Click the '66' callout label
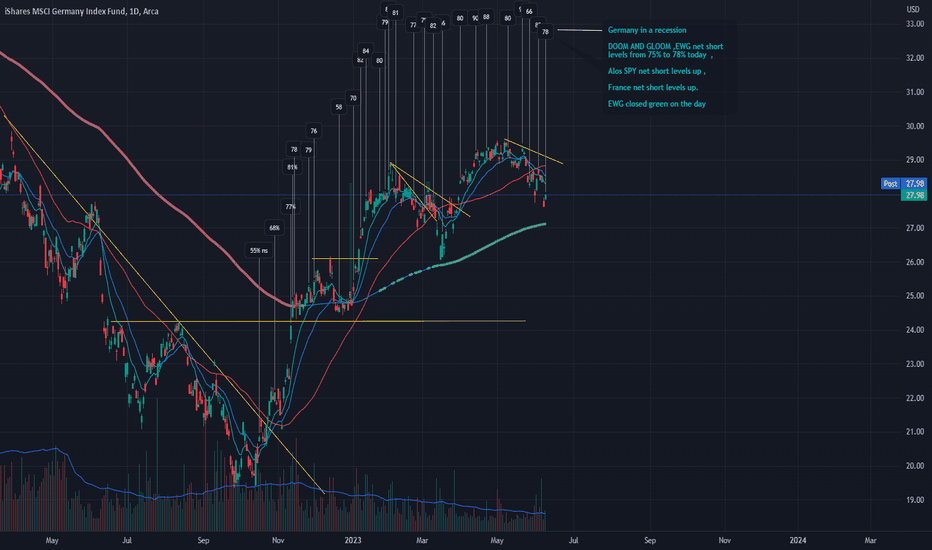Image resolution: width=932 pixels, height=550 pixels. tap(529, 11)
